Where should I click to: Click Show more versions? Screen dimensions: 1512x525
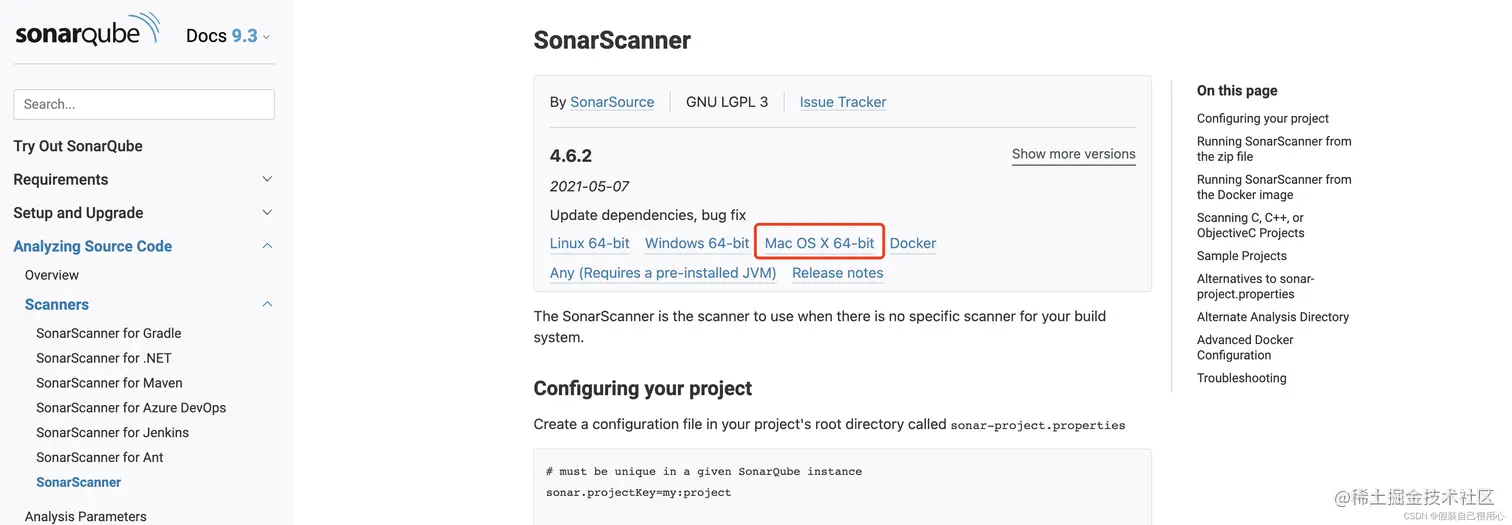[x=1074, y=154]
